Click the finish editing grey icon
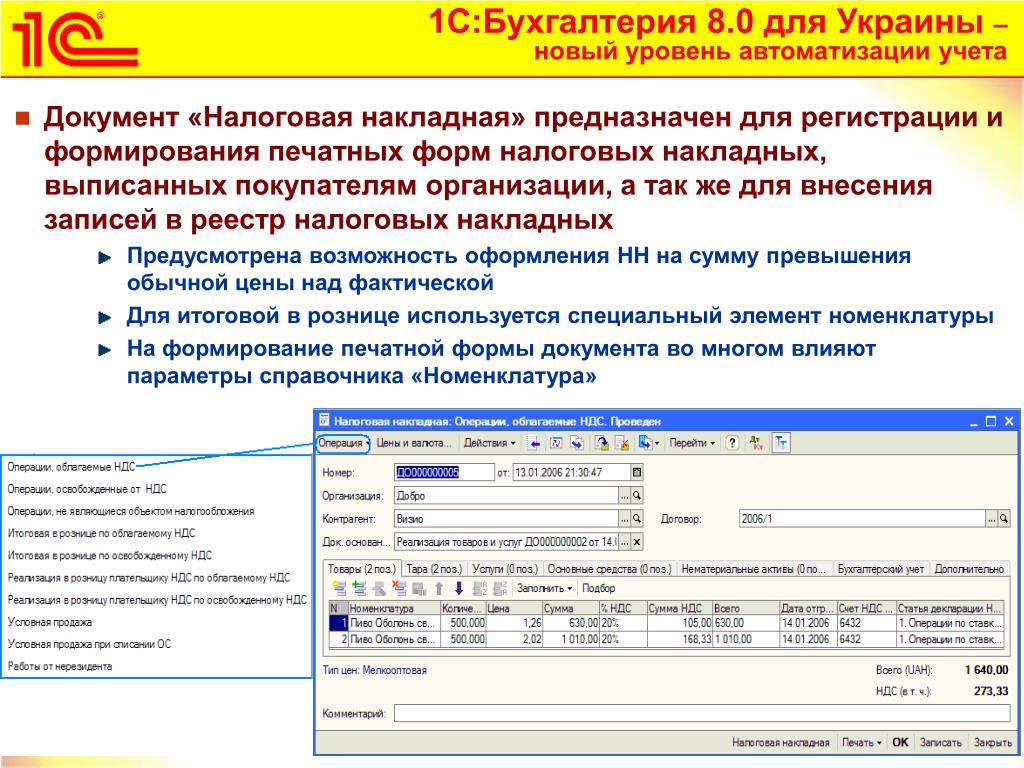 (419, 588)
